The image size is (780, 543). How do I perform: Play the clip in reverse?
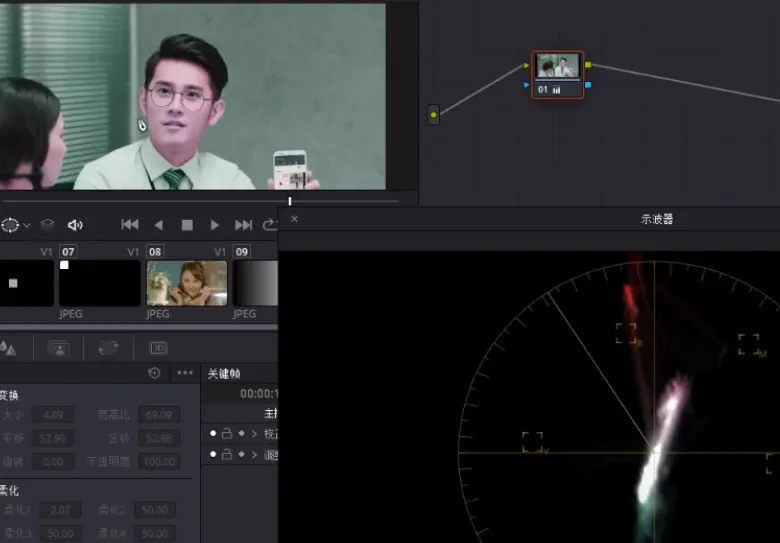tap(159, 225)
